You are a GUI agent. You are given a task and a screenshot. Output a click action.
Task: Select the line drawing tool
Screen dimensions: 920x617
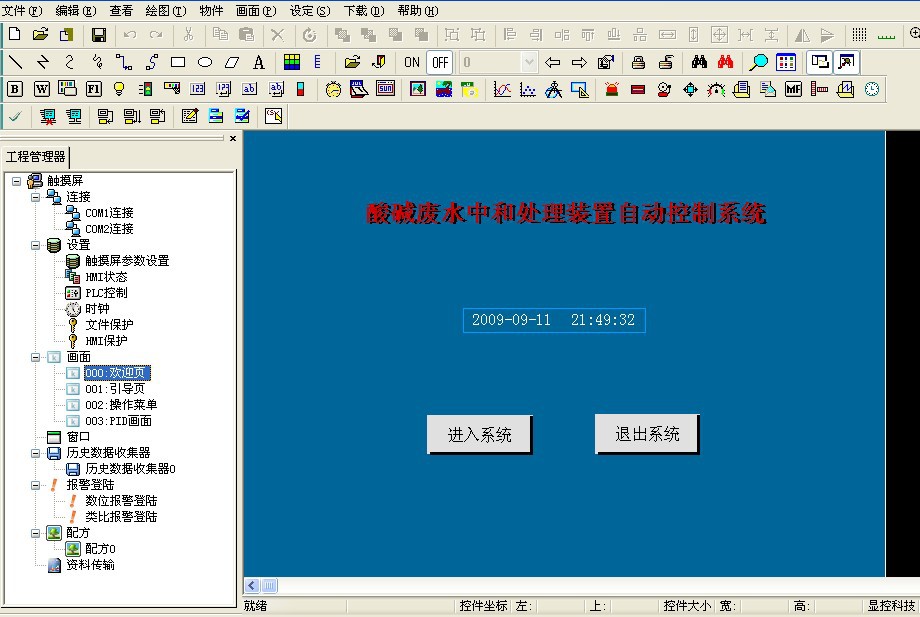pos(15,62)
